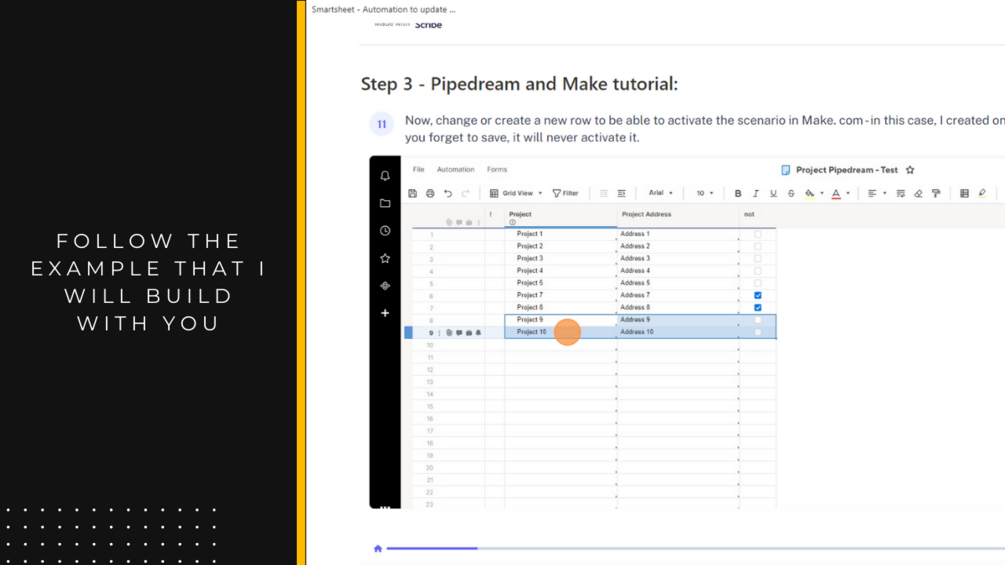Click the Project column header

coord(561,217)
